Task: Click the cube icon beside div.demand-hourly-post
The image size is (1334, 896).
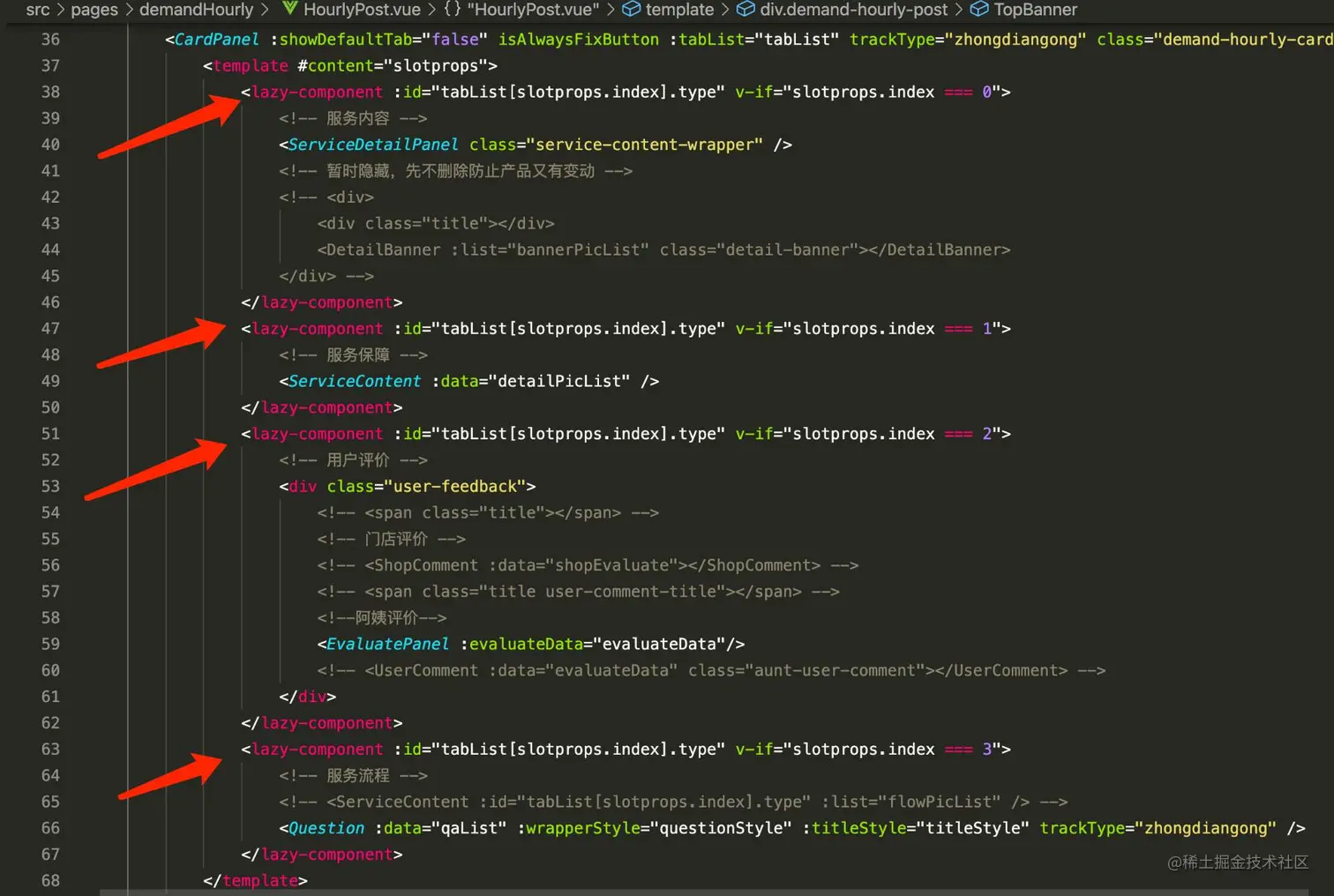Action: tap(746, 9)
